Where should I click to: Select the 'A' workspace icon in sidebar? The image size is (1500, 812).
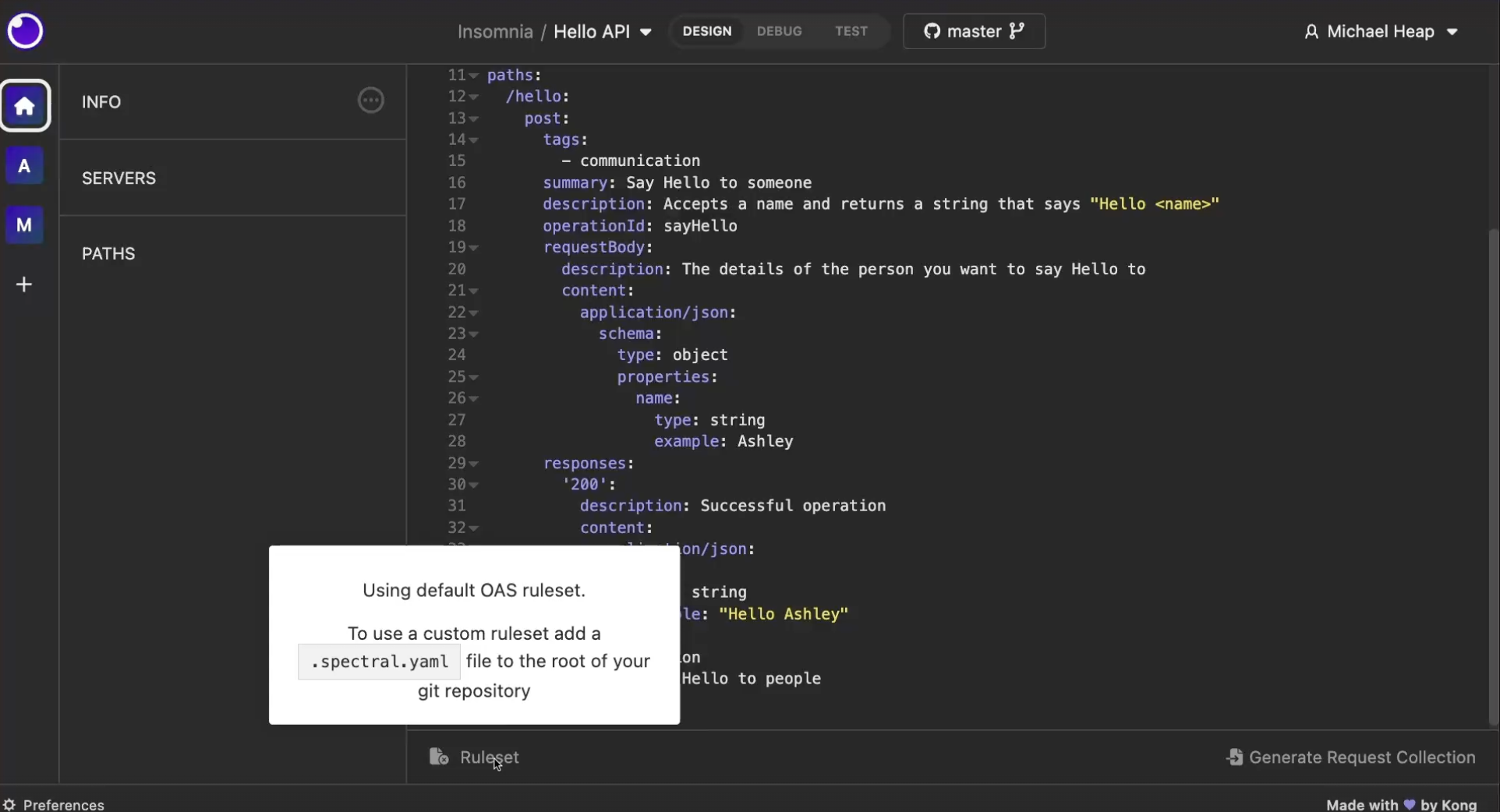point(24,166)
